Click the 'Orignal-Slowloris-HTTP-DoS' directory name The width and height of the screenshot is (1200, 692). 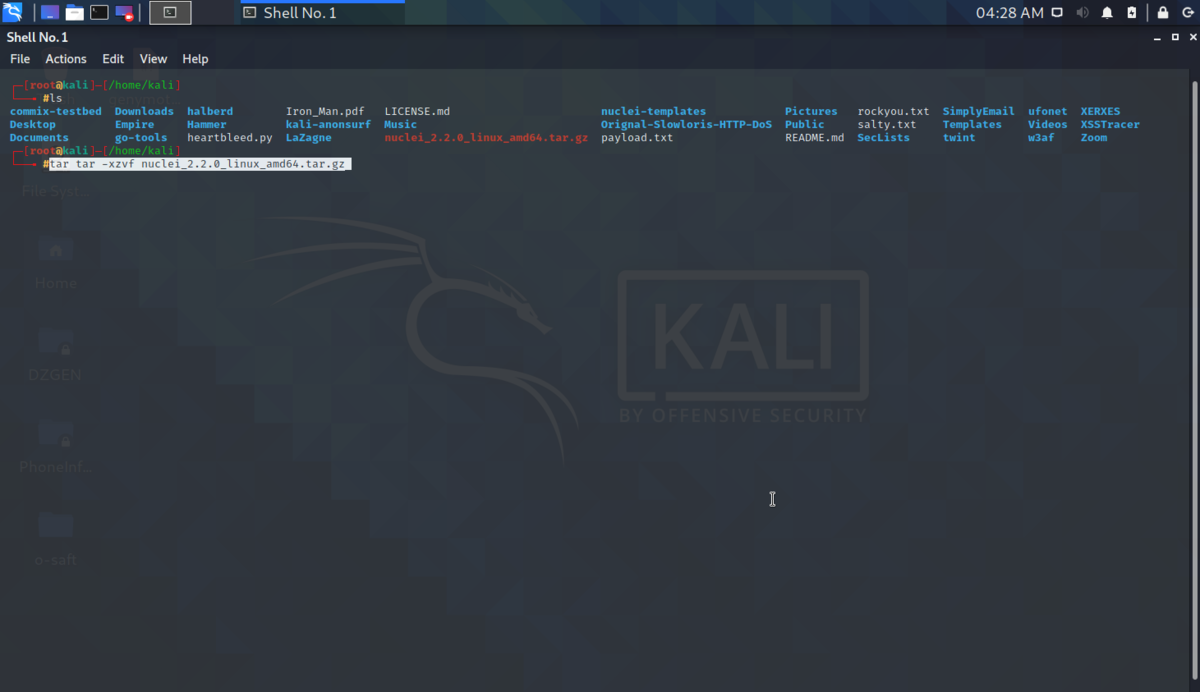tap(686, 124)
